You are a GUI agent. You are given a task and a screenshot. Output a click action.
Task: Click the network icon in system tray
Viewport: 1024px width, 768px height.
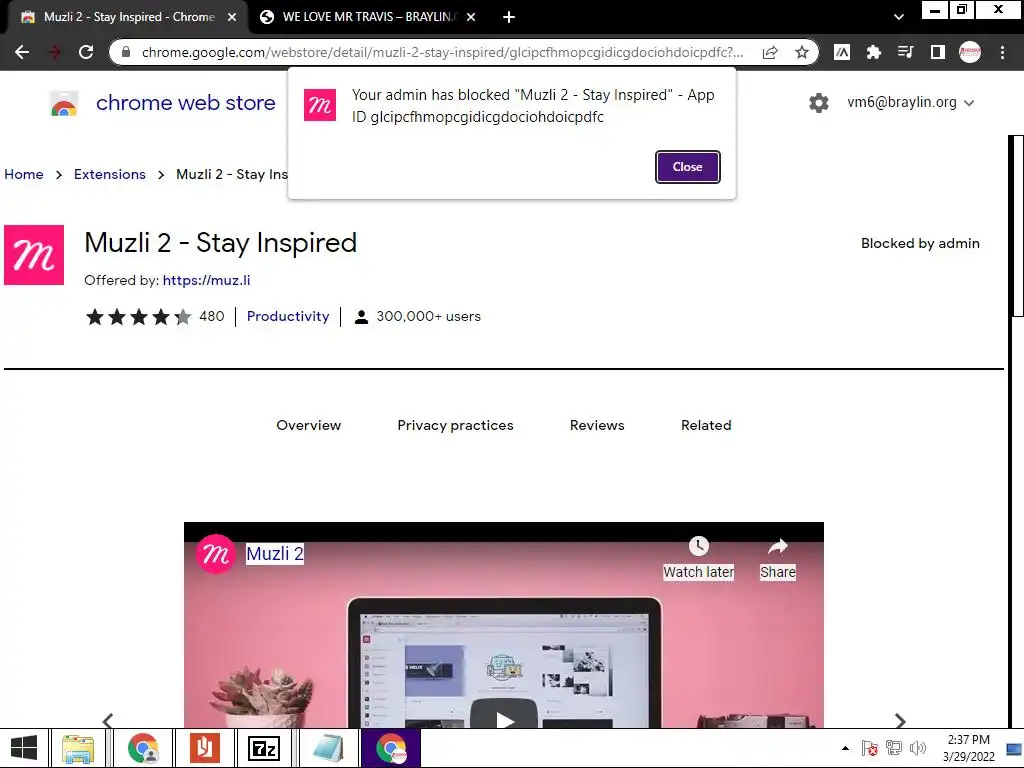[x=893, y=748]
